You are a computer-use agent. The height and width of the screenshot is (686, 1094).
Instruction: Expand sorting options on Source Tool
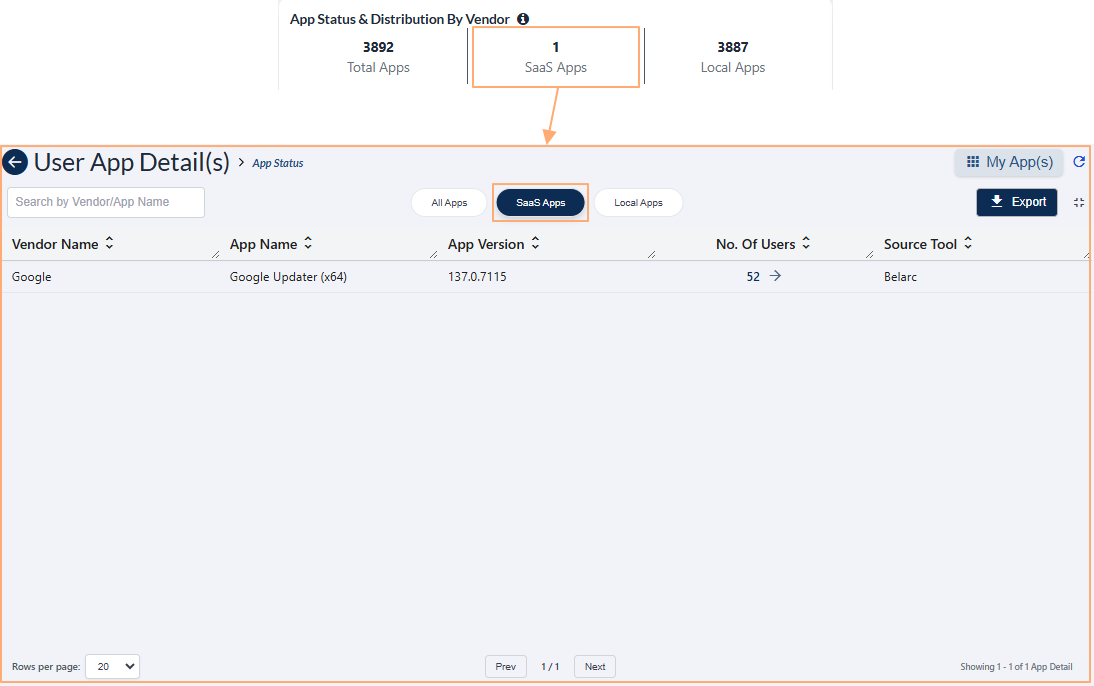point(966,244)
